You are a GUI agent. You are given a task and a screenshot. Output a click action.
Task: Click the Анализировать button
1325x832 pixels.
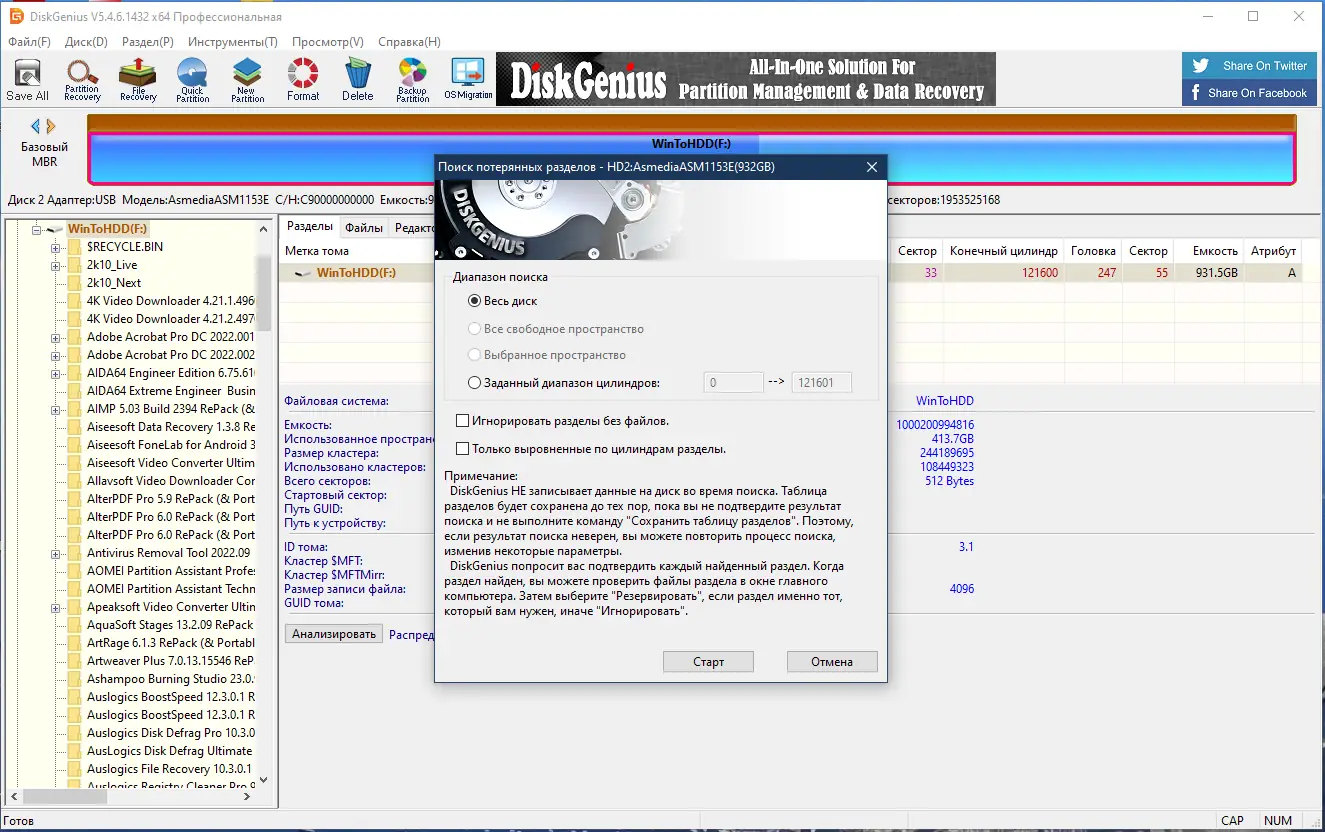[334, 634]
